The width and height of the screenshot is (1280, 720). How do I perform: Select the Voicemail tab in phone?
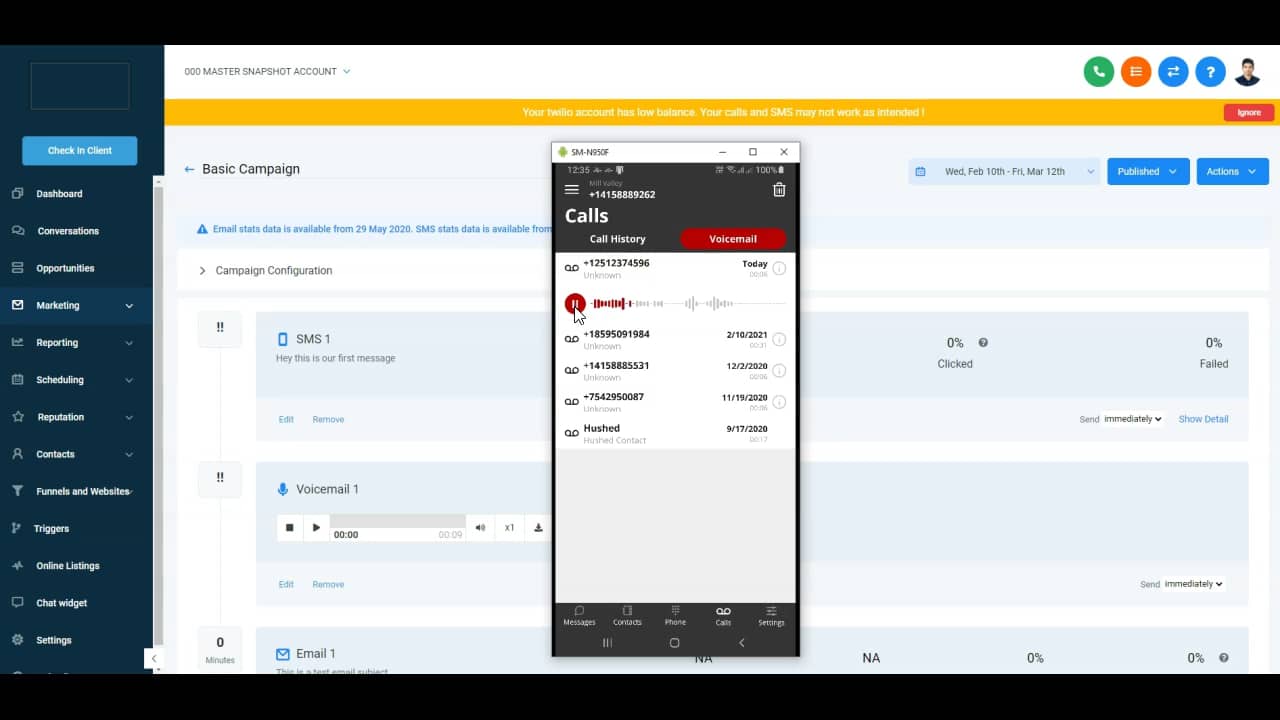(x=733, y=239)
